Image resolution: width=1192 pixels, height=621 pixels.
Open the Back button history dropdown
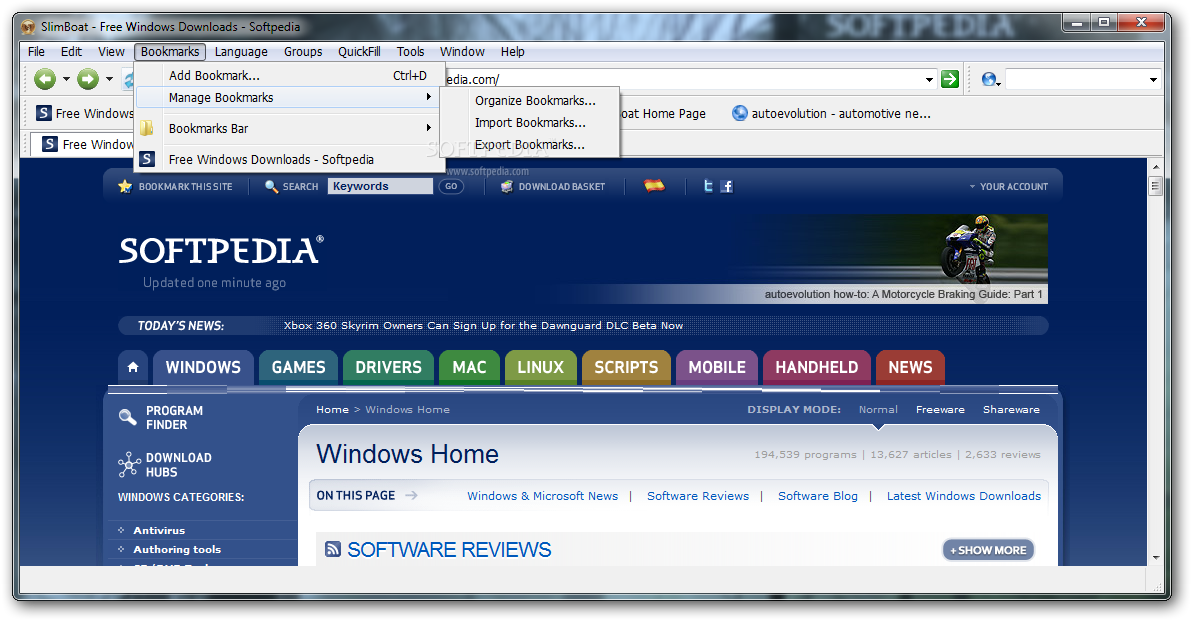[x=66, y=79]
